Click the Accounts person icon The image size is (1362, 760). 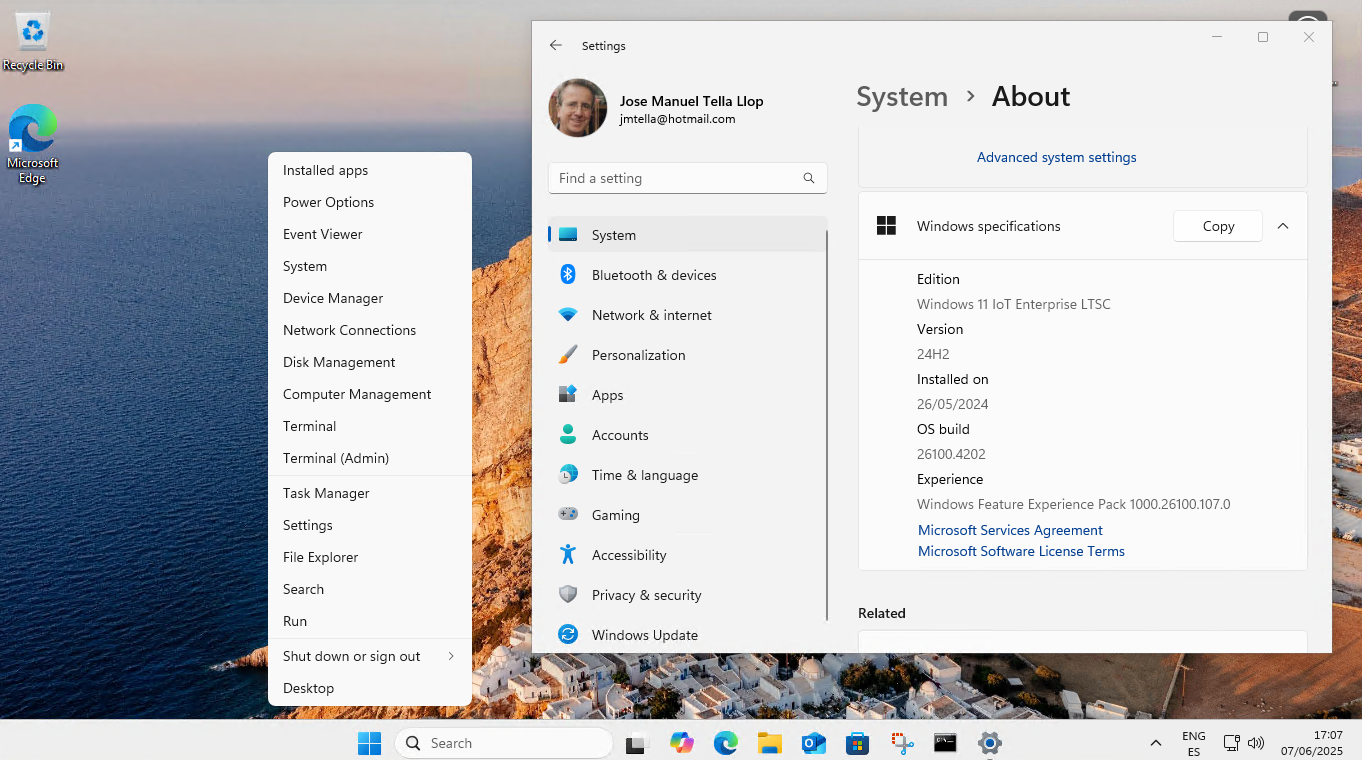(x=567, y=435)
